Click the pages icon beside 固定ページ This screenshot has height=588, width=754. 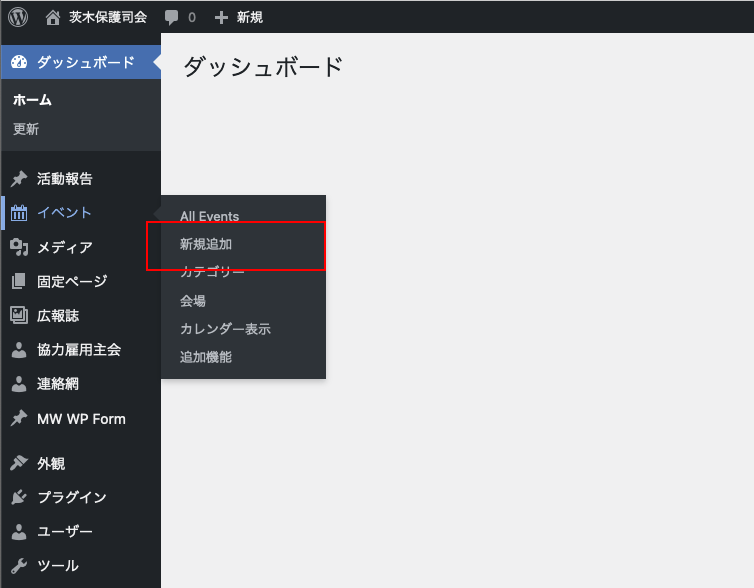pos(19,281)
